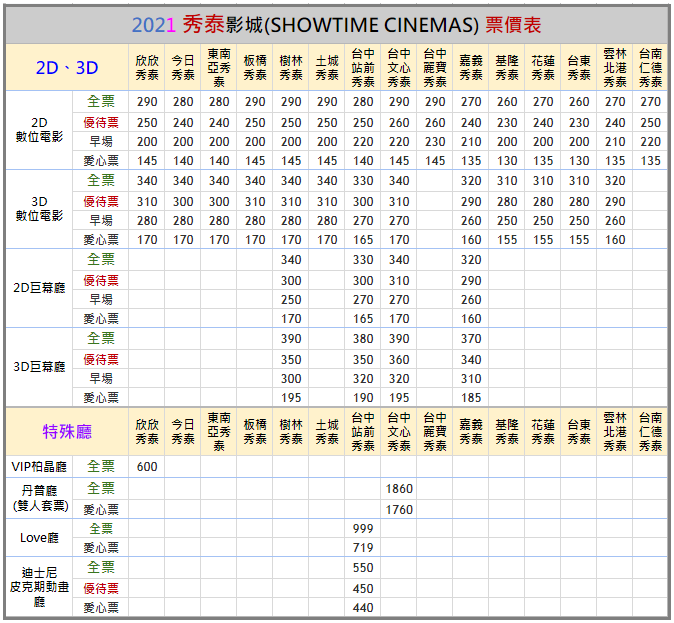Screen dimensions: 674x623
Task: Click 2D 數位電影 全票 price 270 for 台南仁德秀泰
Action: coord(650,101)
